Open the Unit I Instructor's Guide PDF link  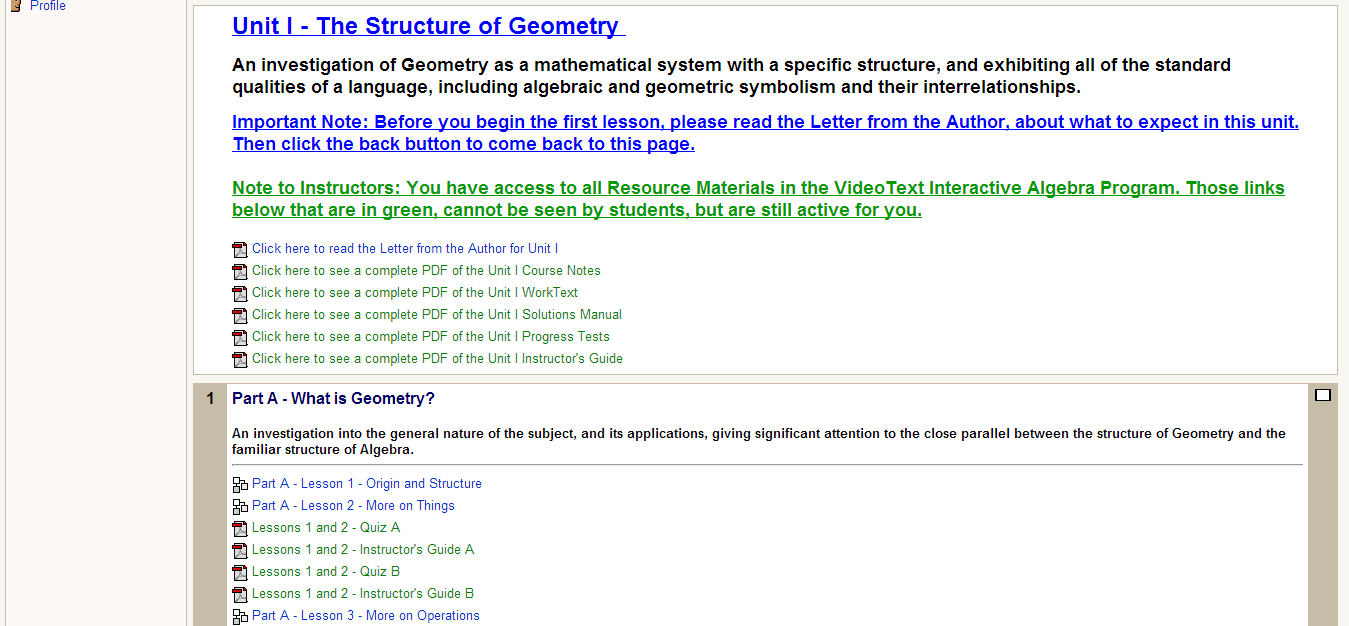[x=437, y=359]
